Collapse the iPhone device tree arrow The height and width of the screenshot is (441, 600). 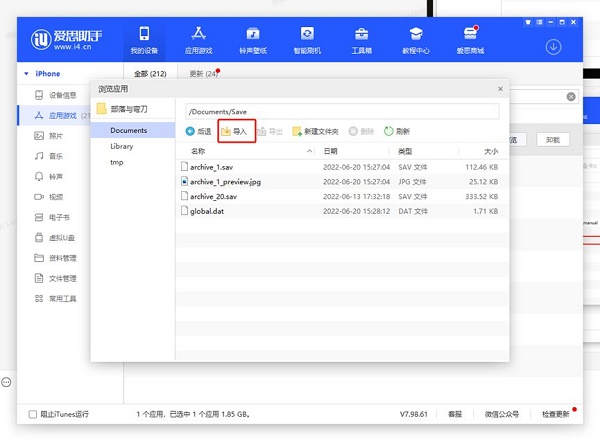[x=26, y=74]
